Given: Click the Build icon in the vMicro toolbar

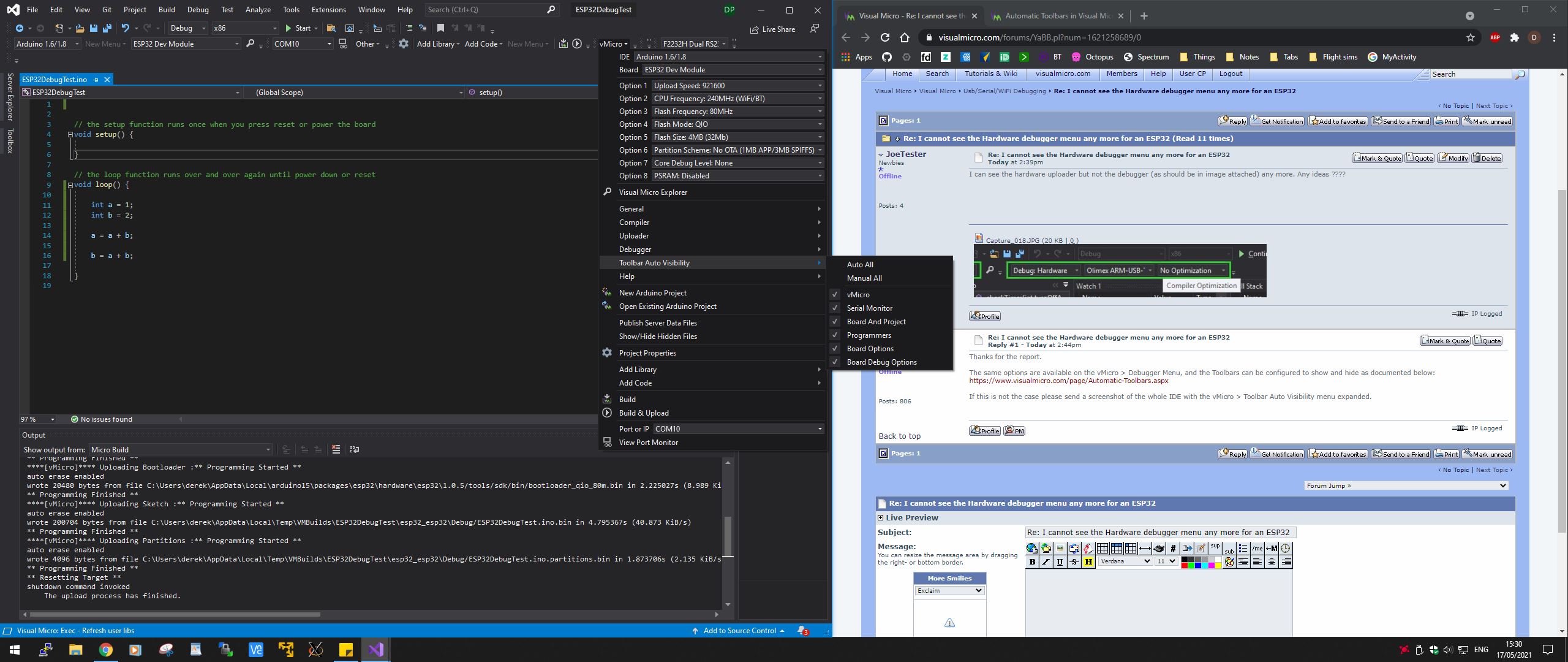Looking at the screenshot, I should (563, 44).
